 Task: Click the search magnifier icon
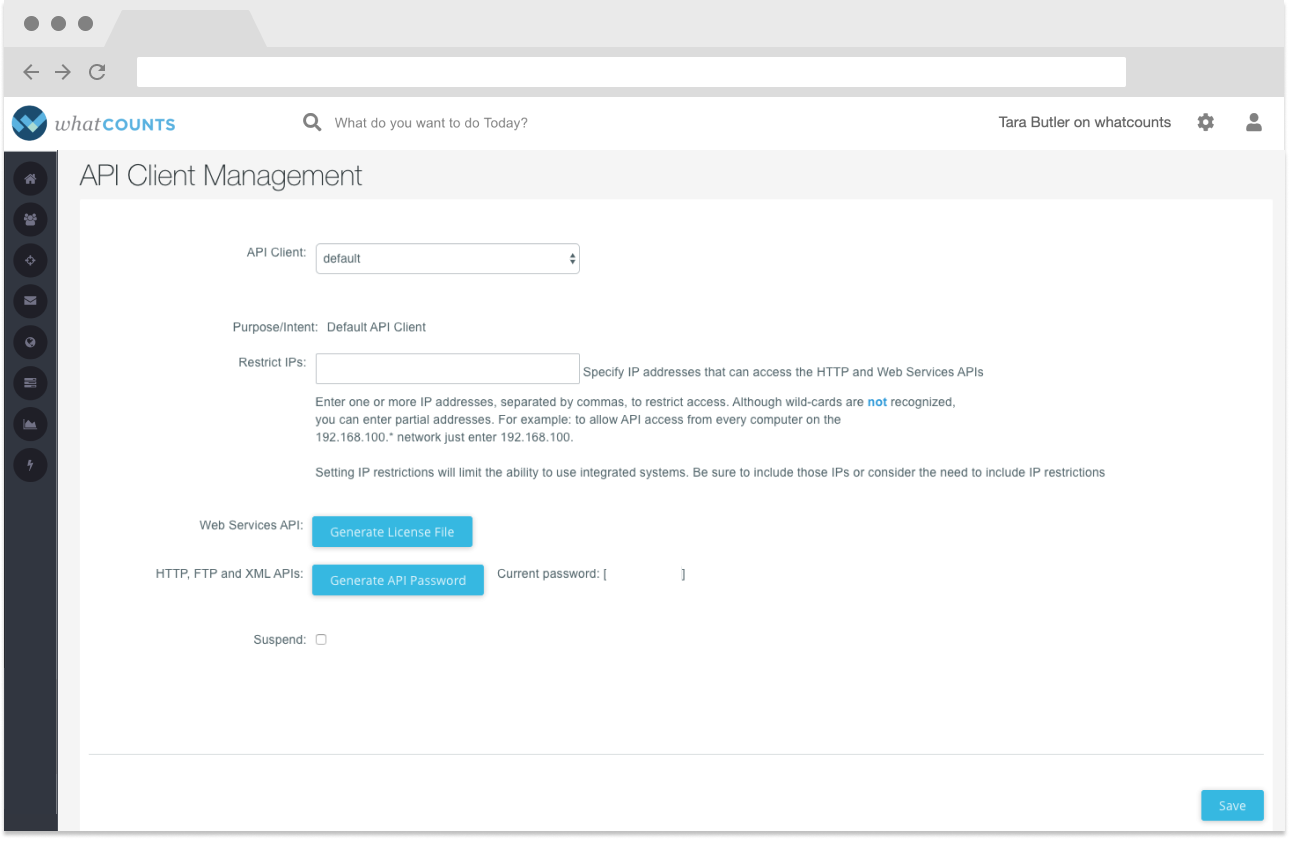point(312,122)
